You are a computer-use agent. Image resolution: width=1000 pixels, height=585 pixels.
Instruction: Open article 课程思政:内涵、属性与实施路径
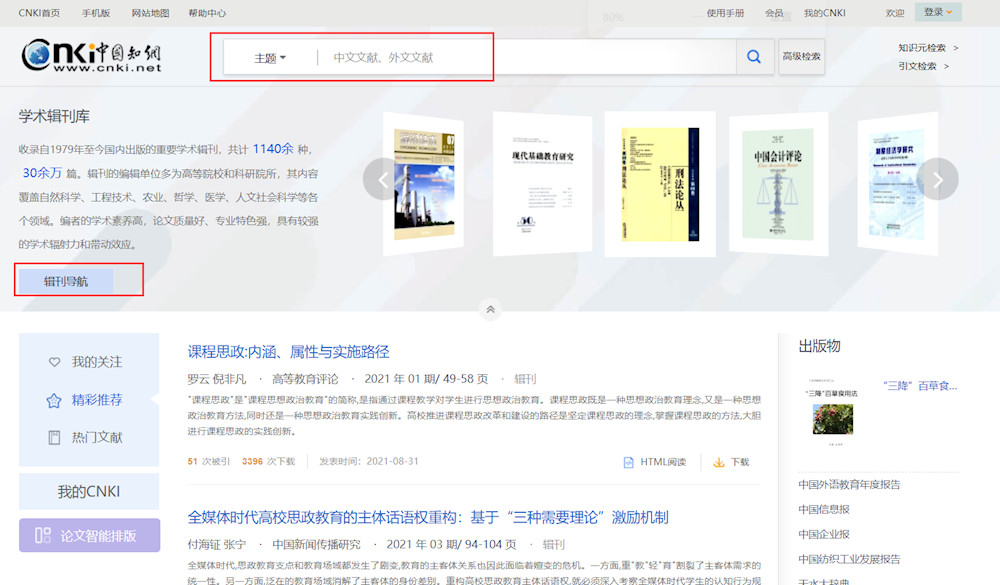tap(288, 352)
